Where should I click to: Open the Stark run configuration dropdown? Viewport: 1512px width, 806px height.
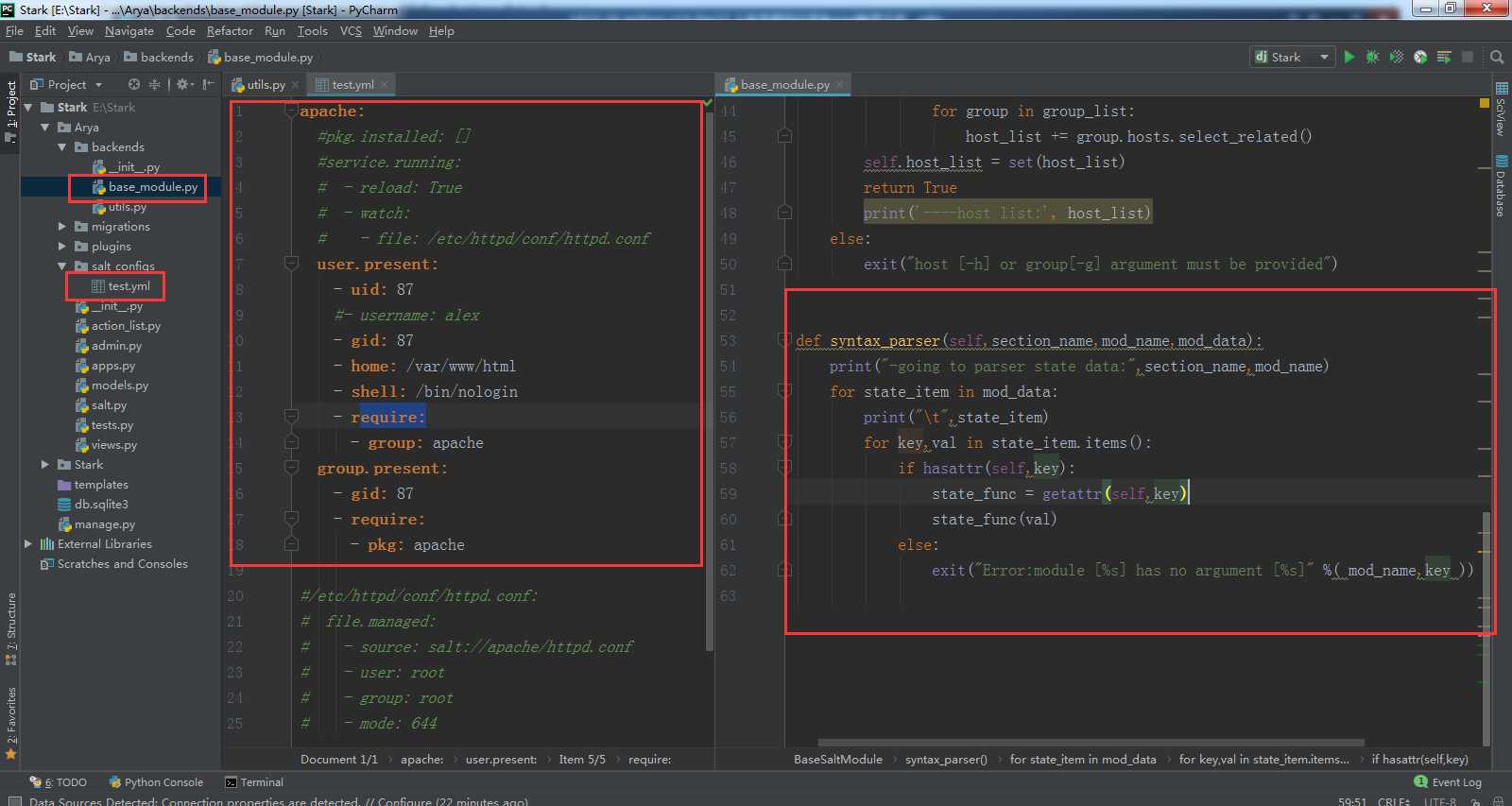point(1292,57)
